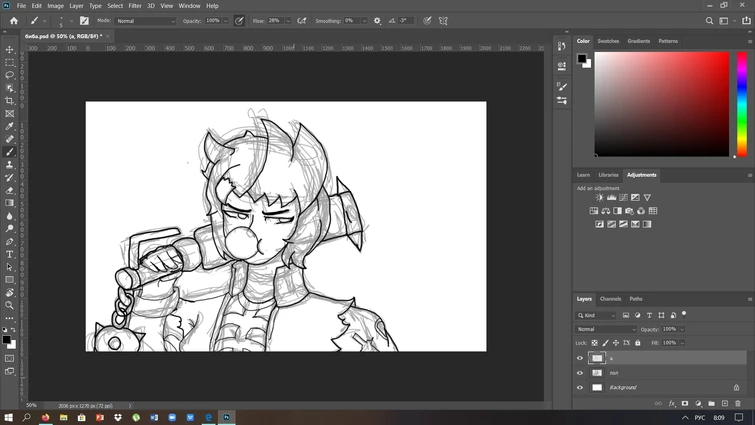The image size is (755, 425).
Task: Switch to the Channels tab
Action: click(x=610, y=299)
